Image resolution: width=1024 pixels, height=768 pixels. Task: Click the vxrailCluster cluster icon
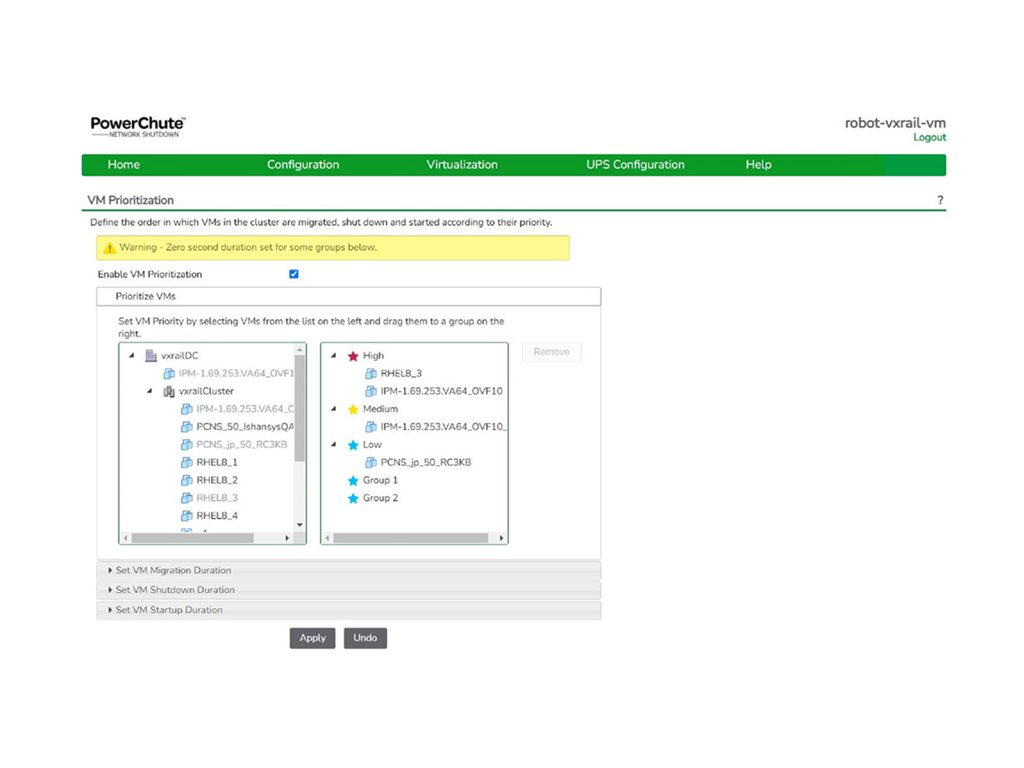[169, 392]
